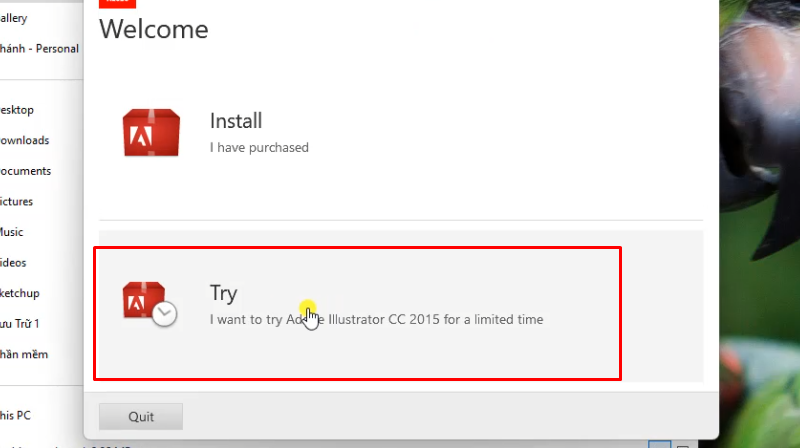The height and width of the screenshot is (448, 800).
Task: Click the limited time trial description text
Action: (377, 319)
